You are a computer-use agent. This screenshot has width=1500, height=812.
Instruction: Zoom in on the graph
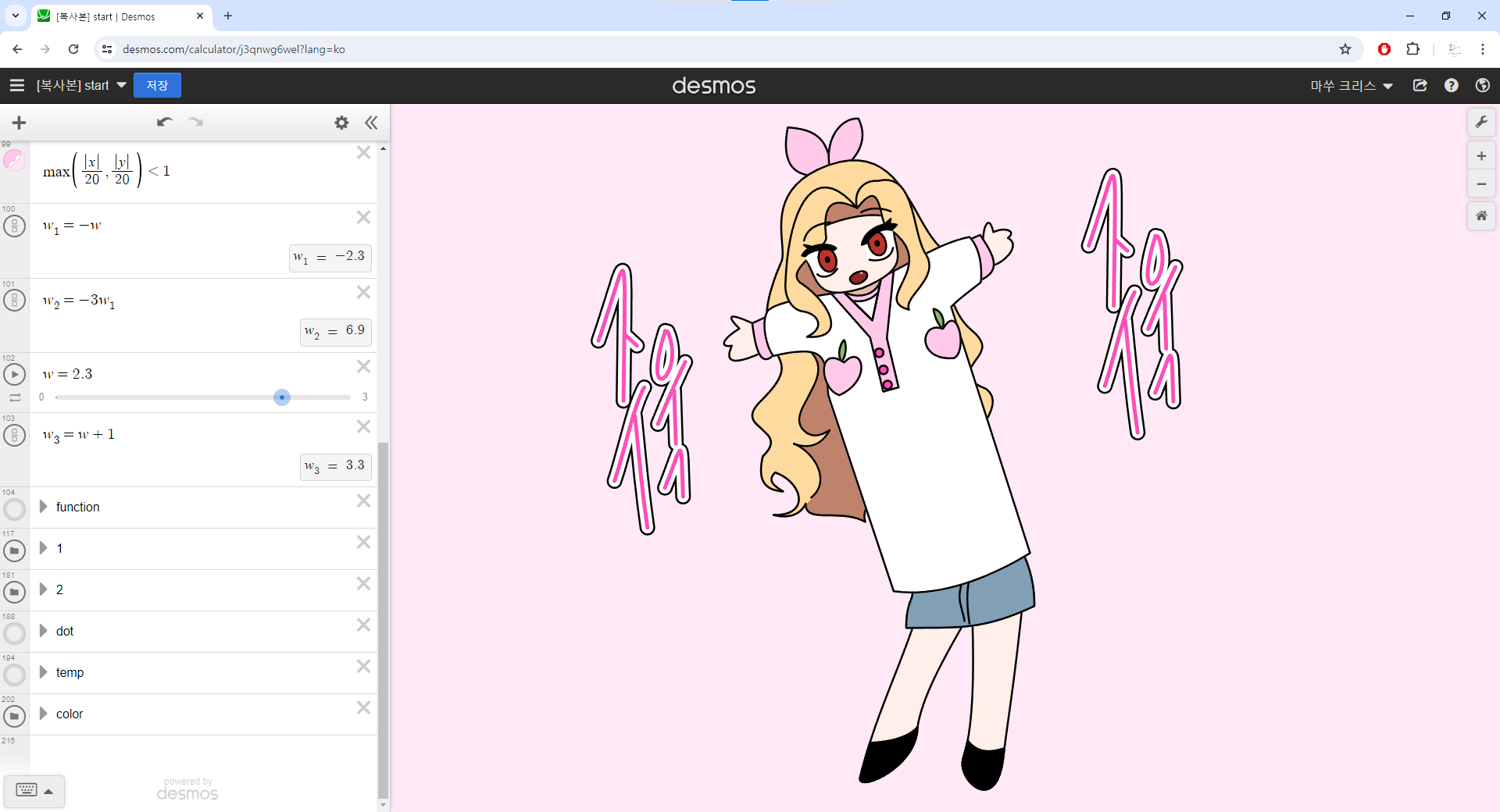click(1481, 156)
